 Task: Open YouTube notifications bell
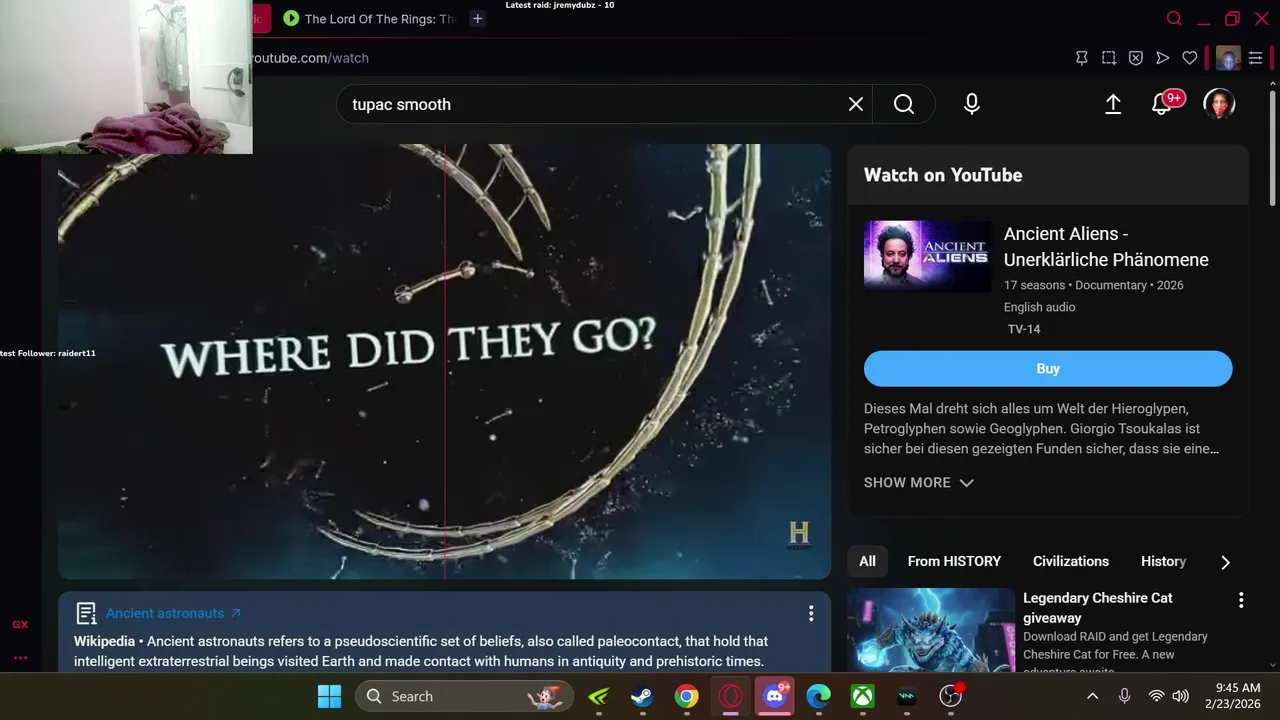tap(1162, 104)
